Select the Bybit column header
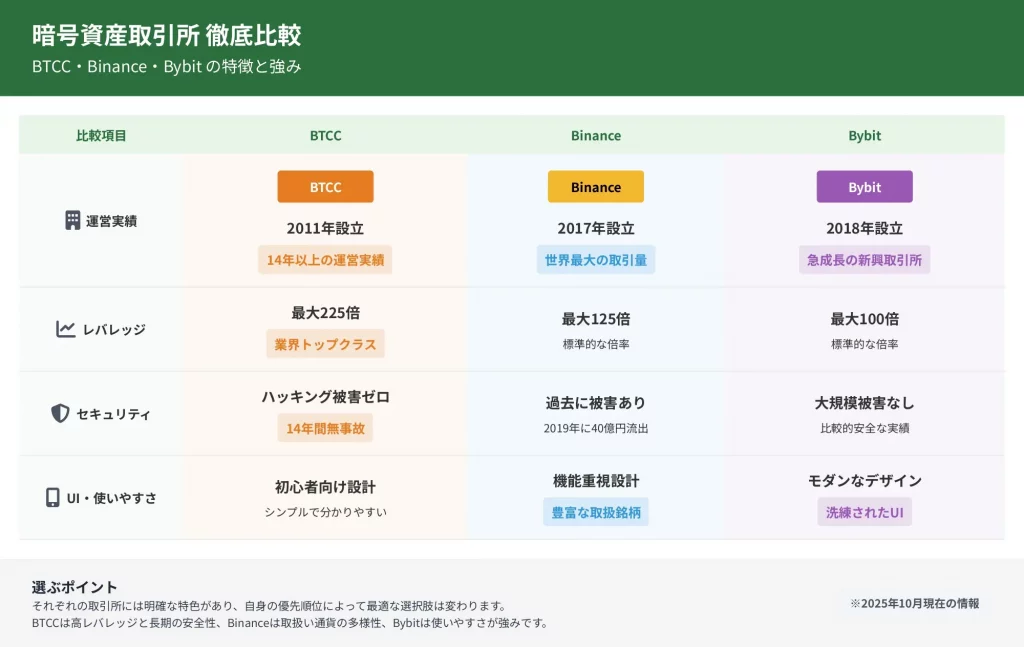 click(x=864, y=135)
